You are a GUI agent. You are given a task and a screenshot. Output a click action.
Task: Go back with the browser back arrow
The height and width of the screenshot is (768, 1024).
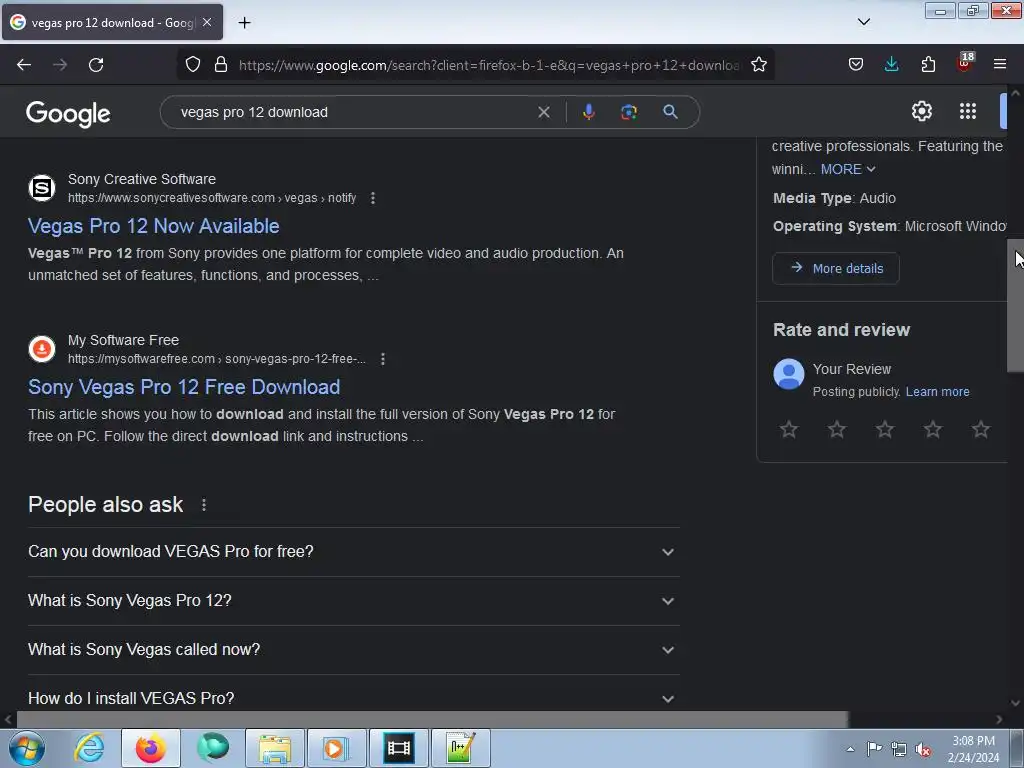(x=24, y=65)
